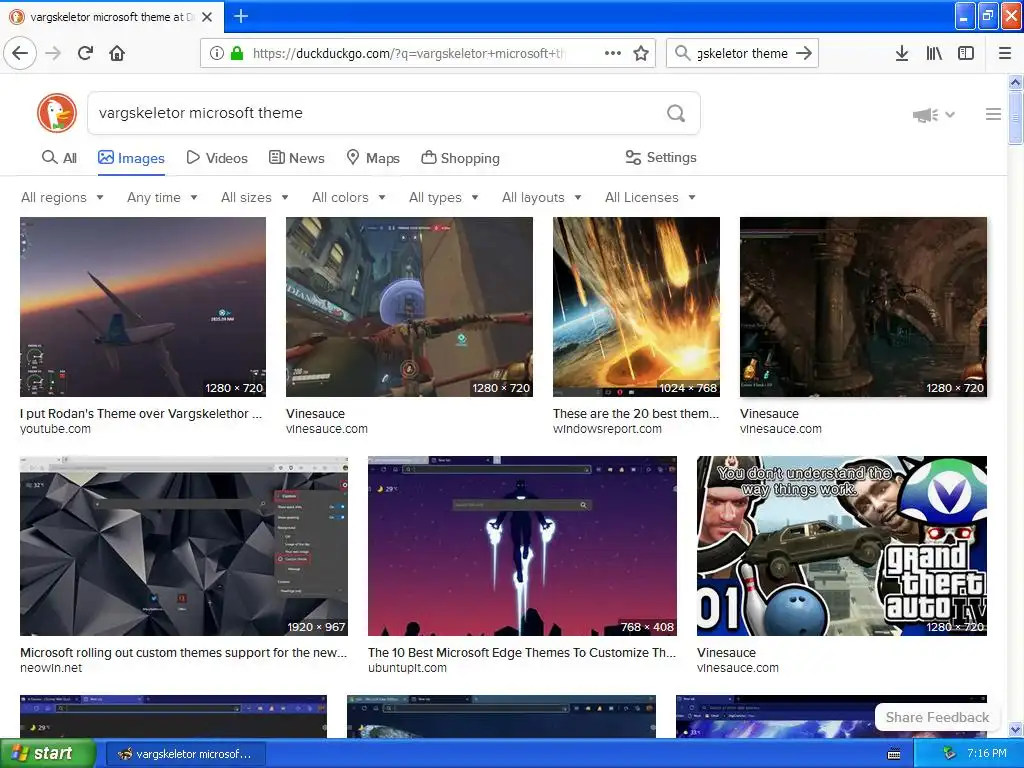
Task: Click the scrollbar down arrow
Action: pyautogui.click(x=1015, y=729)
